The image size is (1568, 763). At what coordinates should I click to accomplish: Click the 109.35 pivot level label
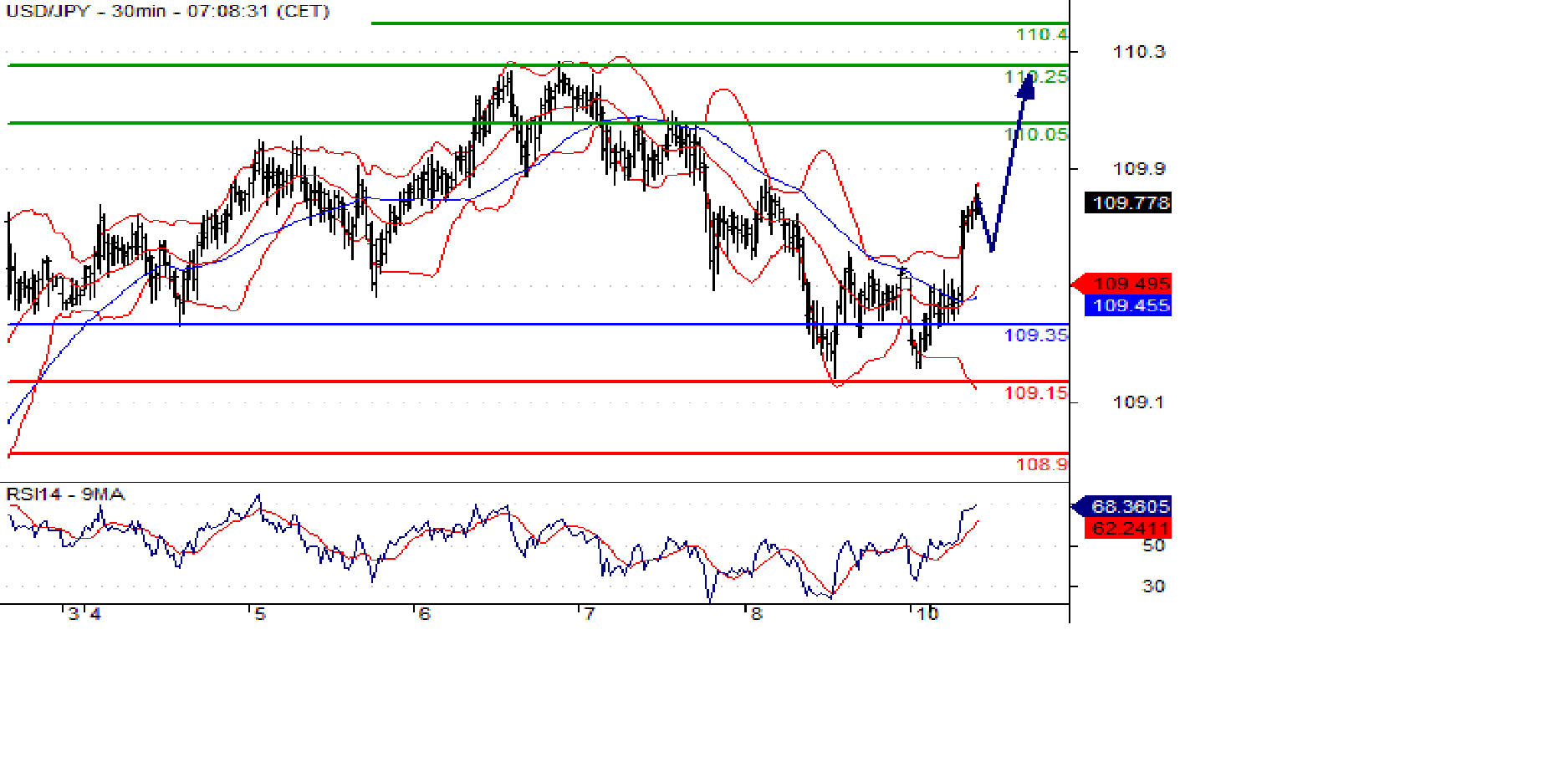click(1036, 335)
